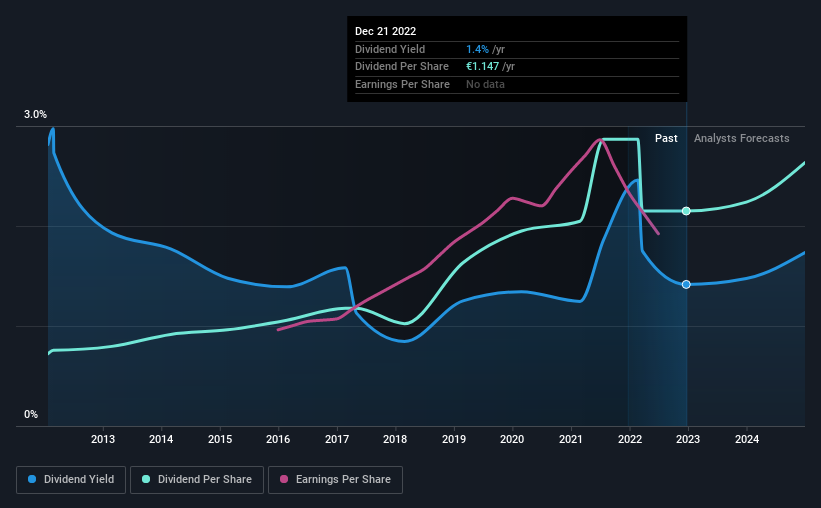Viewport: 821px width, 508px height.
Task: Click the 2017 x-axis label
Action: 337,439
